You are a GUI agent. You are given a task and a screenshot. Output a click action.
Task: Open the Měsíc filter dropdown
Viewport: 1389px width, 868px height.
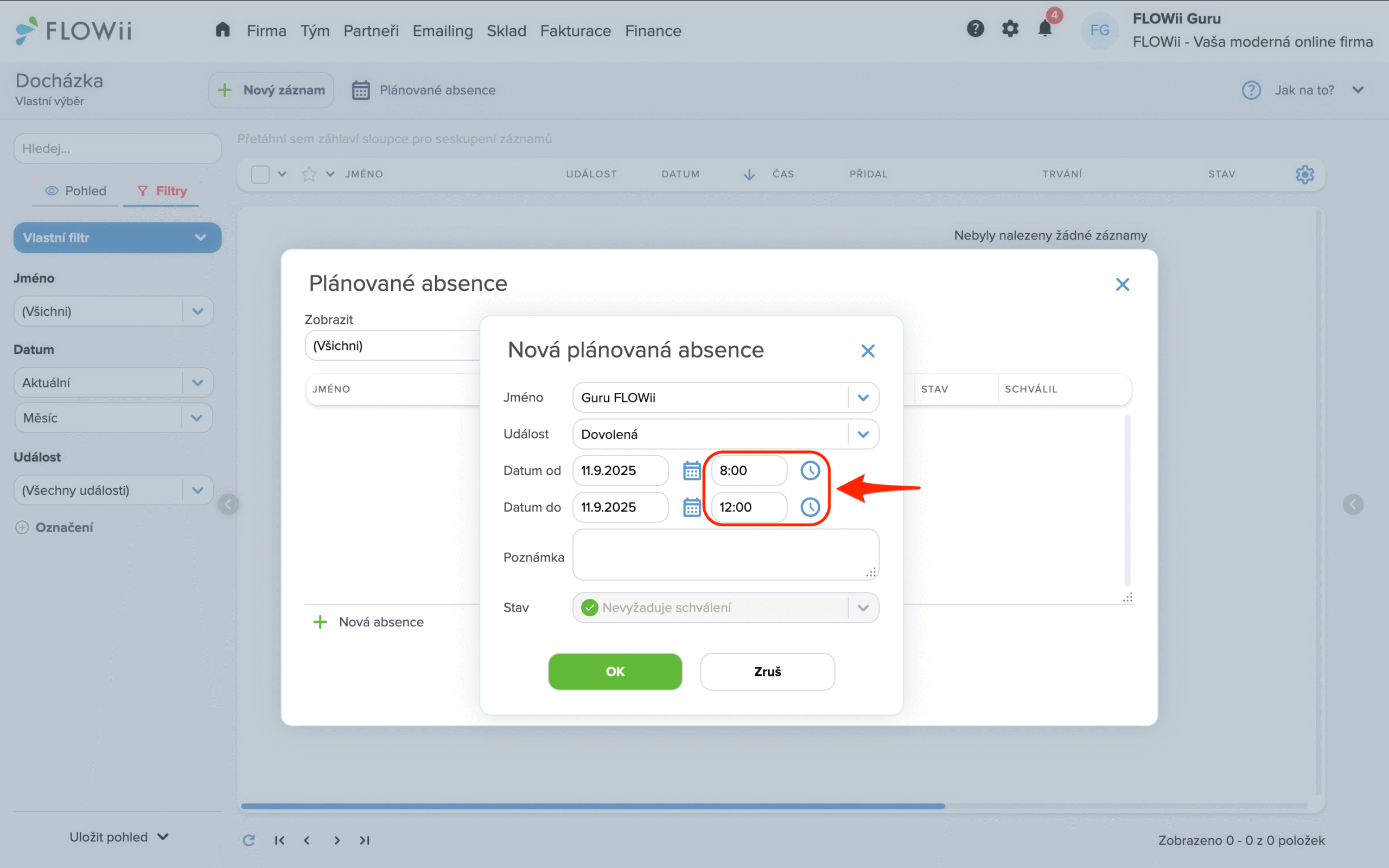click(x=197, y=418)
